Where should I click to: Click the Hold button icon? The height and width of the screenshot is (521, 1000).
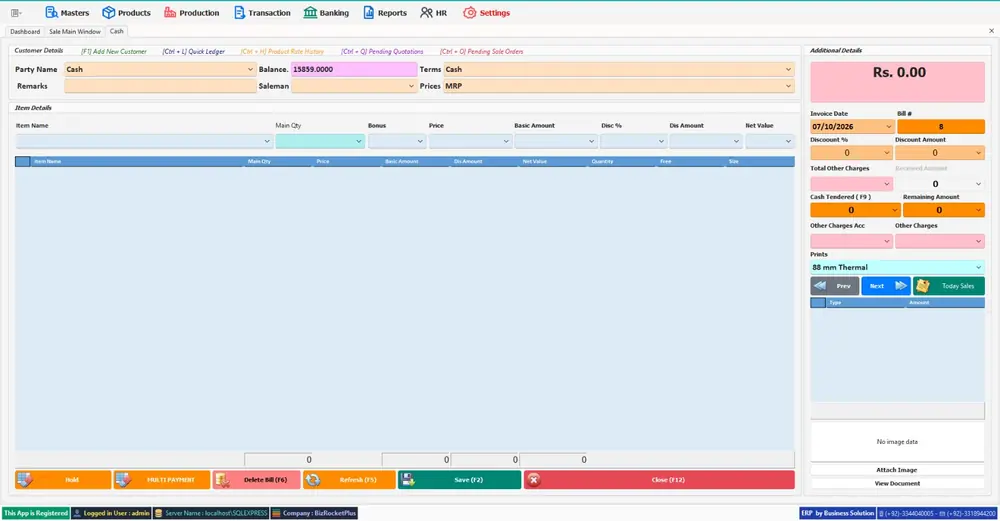tap(24, 480)
